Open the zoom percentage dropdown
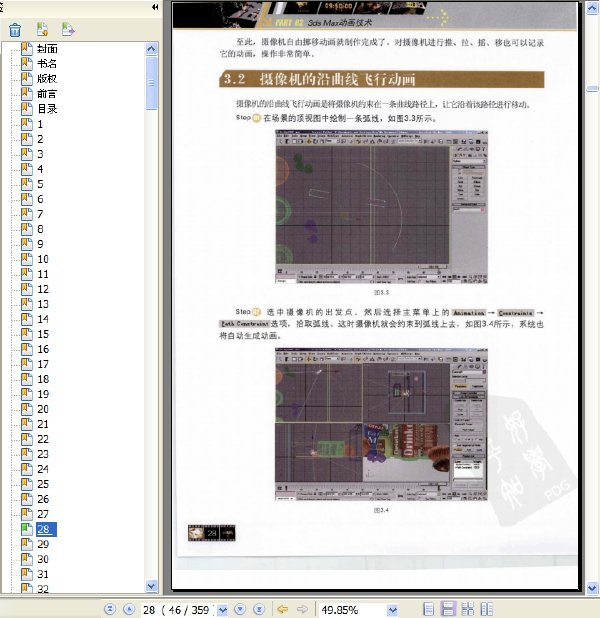This screenshot has height=618, width=600. [x=392, y=610]
